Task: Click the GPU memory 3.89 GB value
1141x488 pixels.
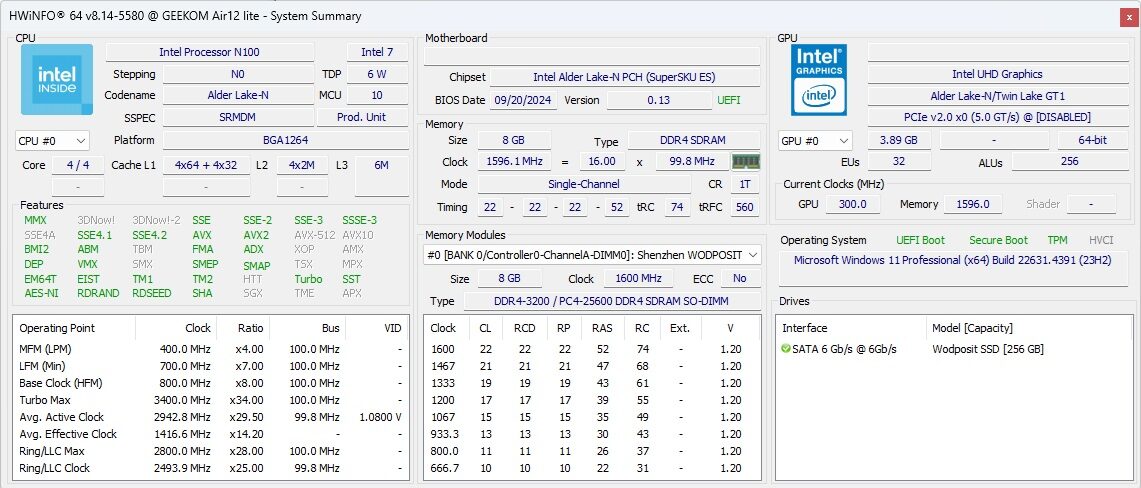Action: [x=899, y=140]
